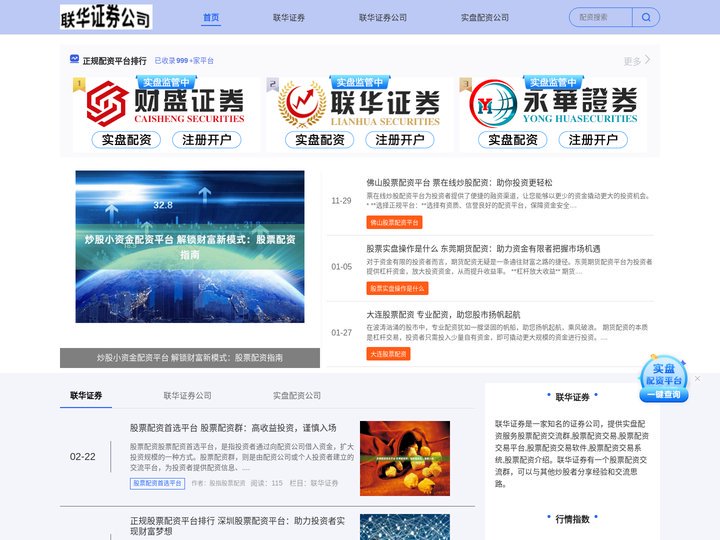Viewport: 720px width, 540px height.
Task: Click the floating 实盘配资平台 一键查询 badge
Action: (664, 379)
